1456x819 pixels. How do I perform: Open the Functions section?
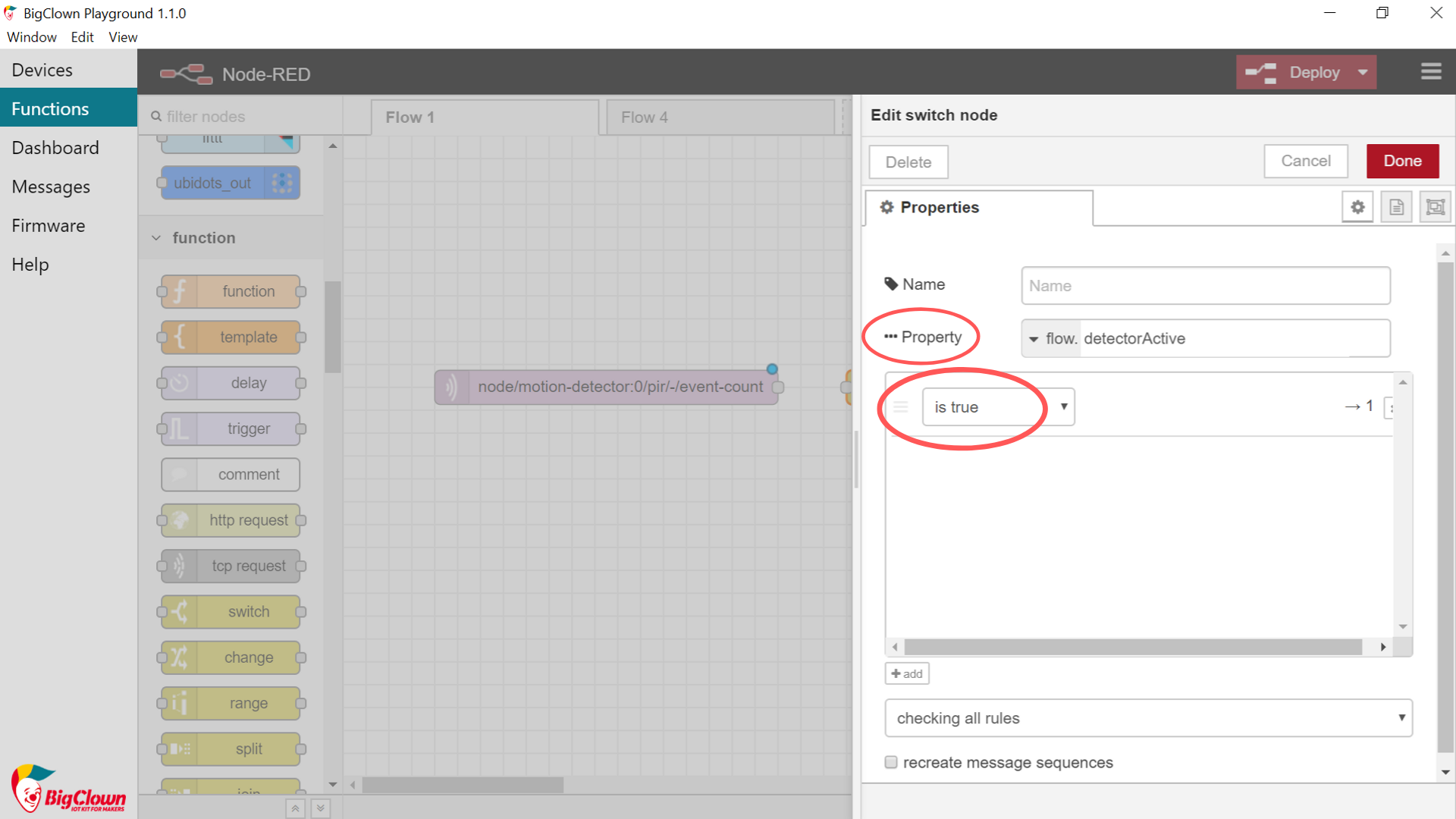point(68,108)
